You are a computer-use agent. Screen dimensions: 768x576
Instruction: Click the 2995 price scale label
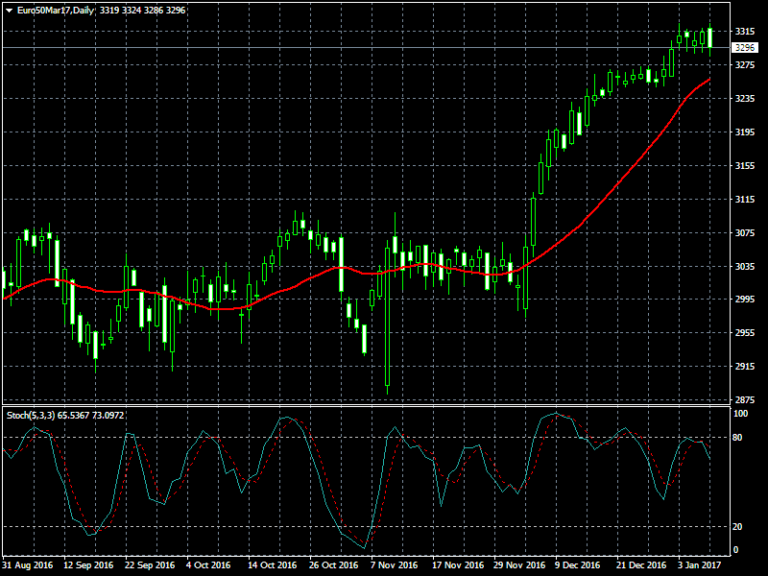click(x=744, y=299)
